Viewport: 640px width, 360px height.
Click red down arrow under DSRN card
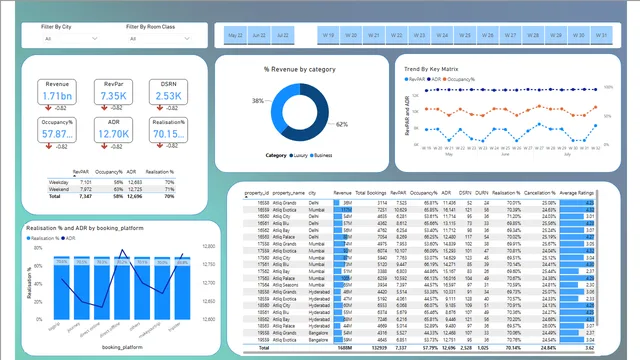(x=160, y=108)
